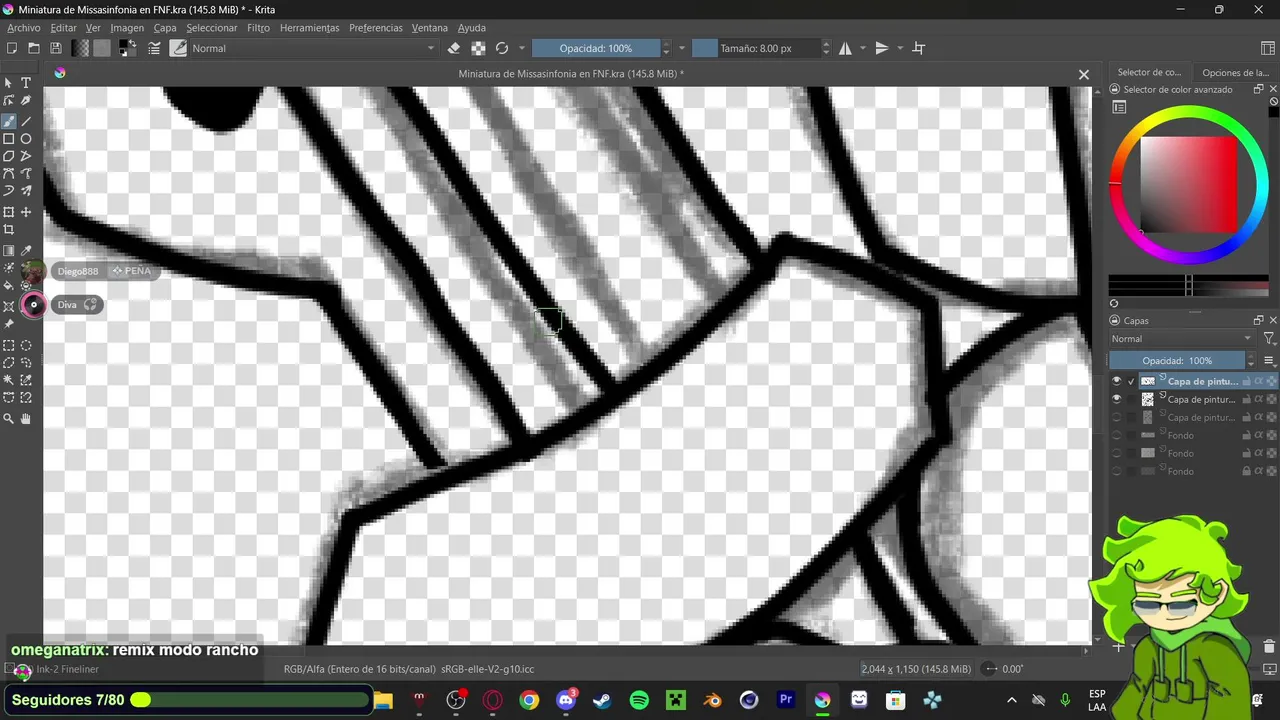Open Steam from the taskbar
The height and width of the screenshot is (720, 1280).
602,700
